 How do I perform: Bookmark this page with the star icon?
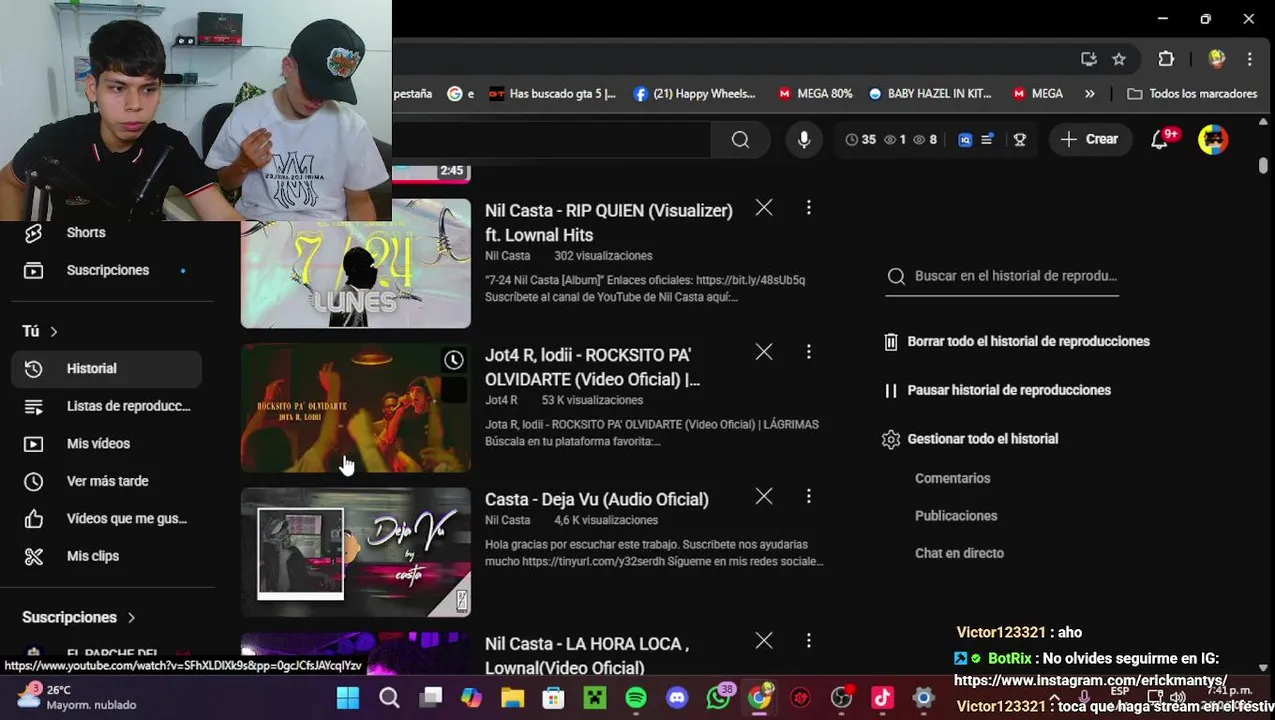pyautogui.click(x=1119, y=59)
